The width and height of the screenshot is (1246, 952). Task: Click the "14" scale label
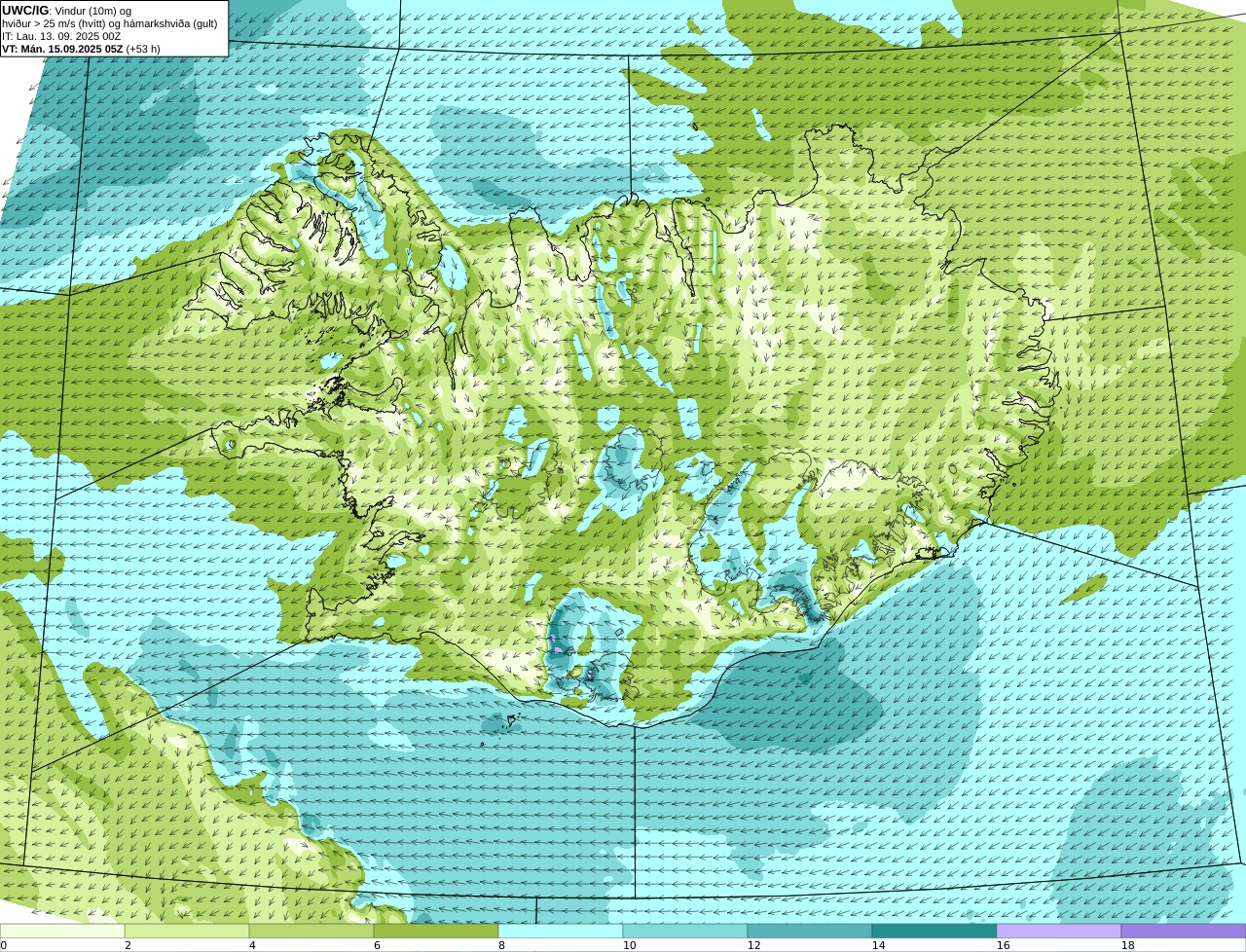coord(879,945)
